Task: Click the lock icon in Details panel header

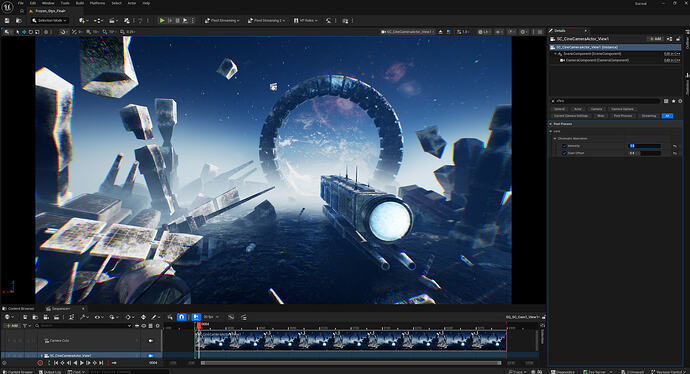Action: pyautogui.click(x=678, y=39)
